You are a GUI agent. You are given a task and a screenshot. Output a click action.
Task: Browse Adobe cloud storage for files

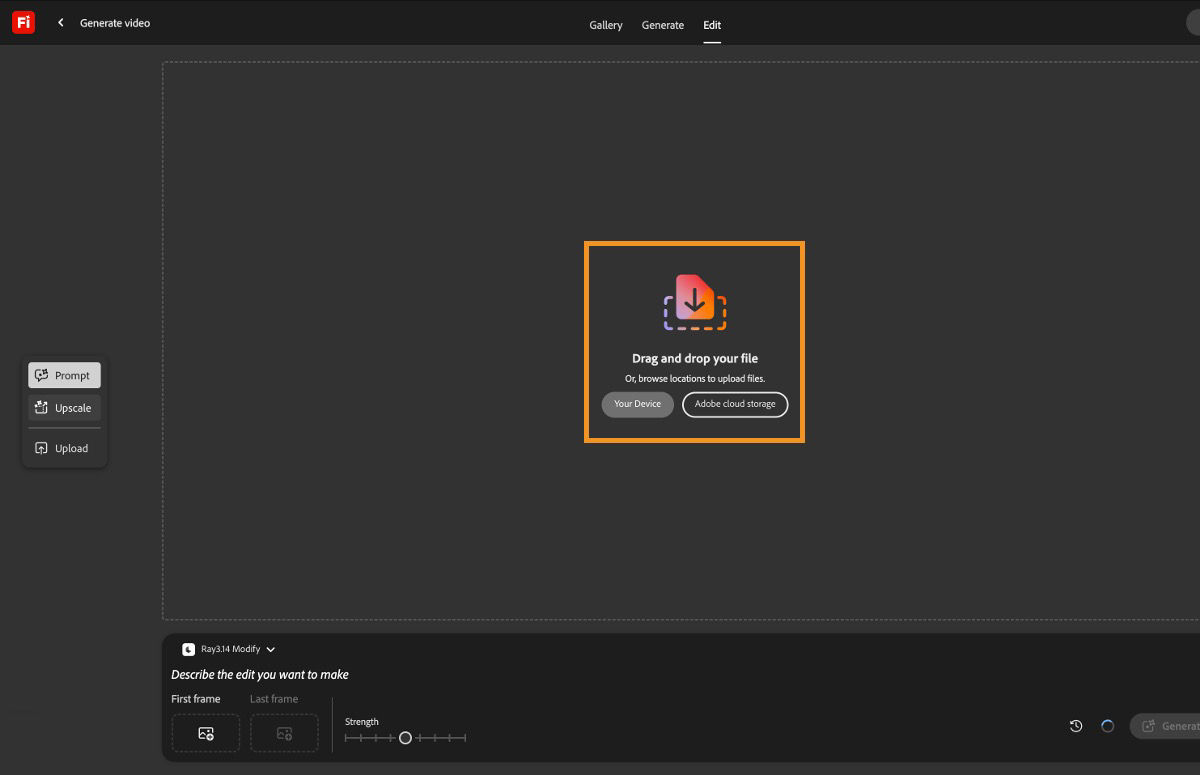coord(735,404)
